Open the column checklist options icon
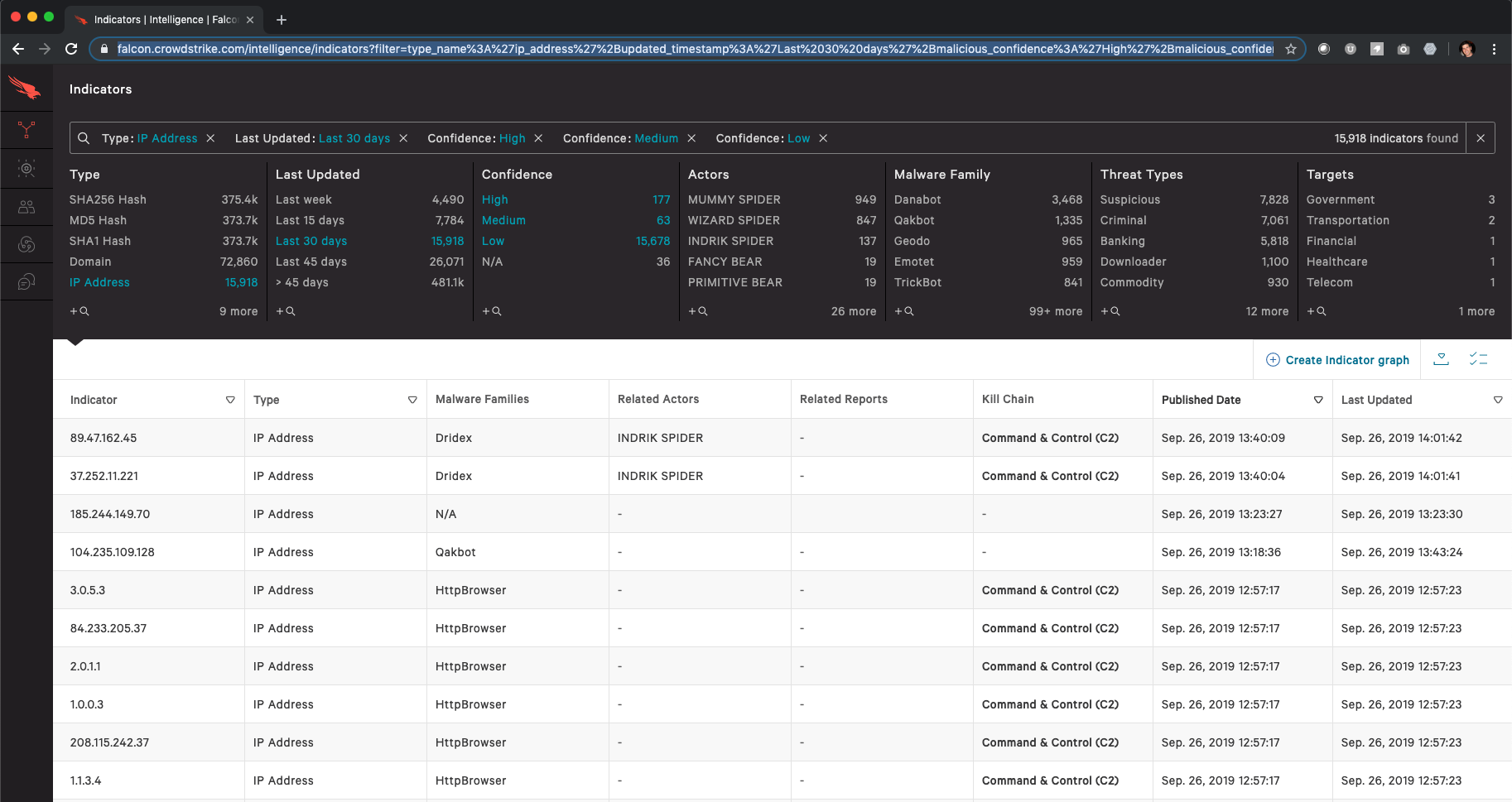Image resolution: width=1512 pixels, height=802 pixels. [1478, 359]
